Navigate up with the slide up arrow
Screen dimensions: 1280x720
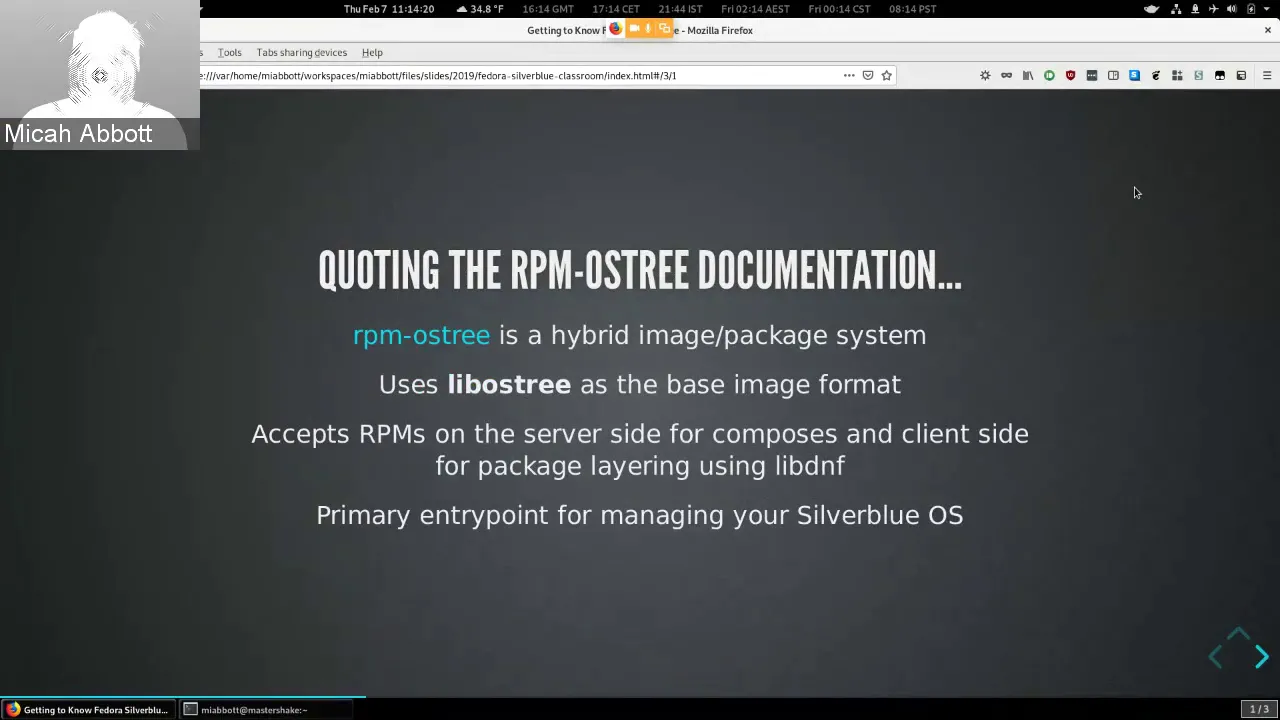click(x=1238, y=634)
